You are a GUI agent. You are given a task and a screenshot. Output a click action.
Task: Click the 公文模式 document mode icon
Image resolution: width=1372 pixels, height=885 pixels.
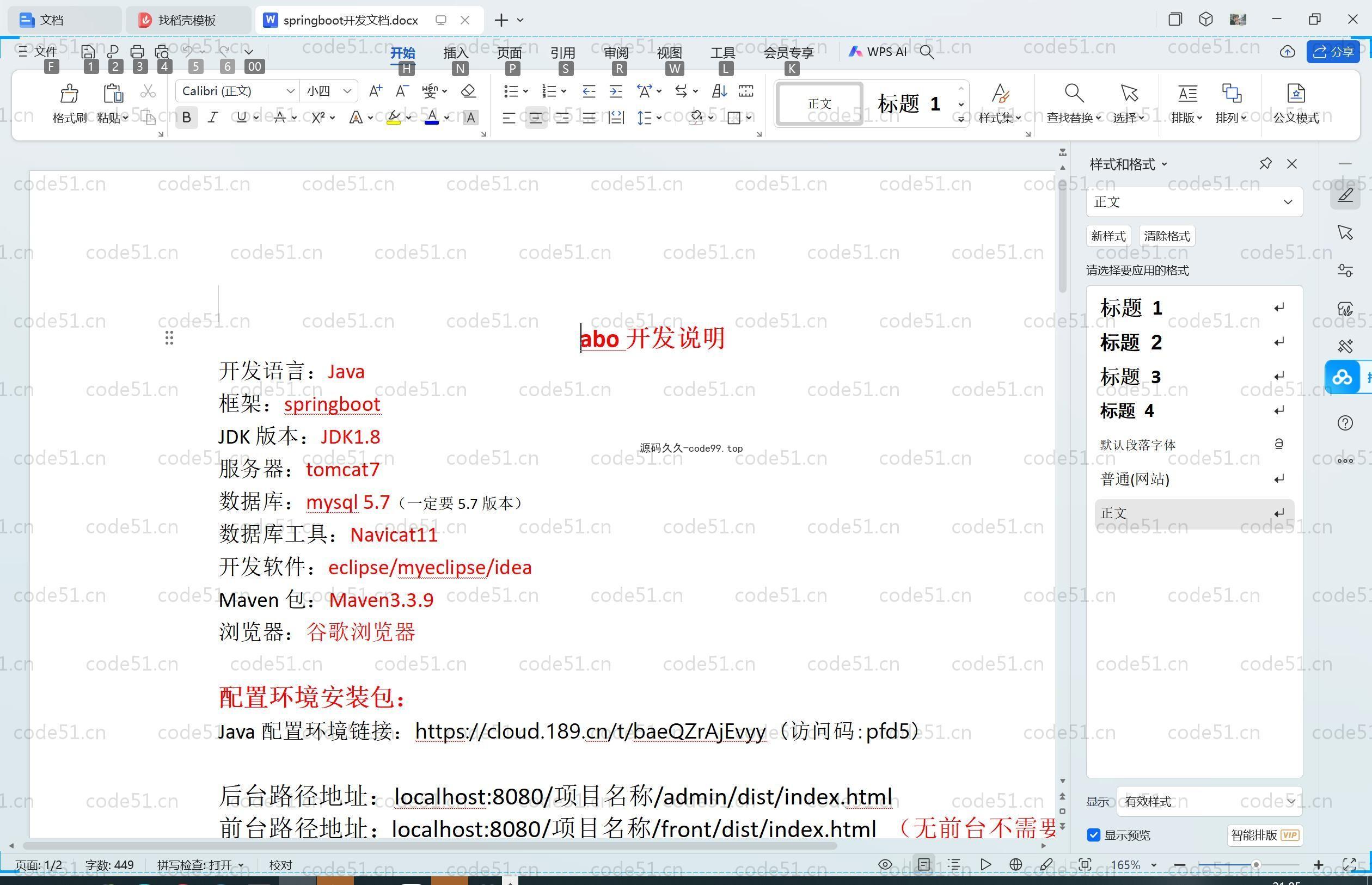[x=1296, y=93]
